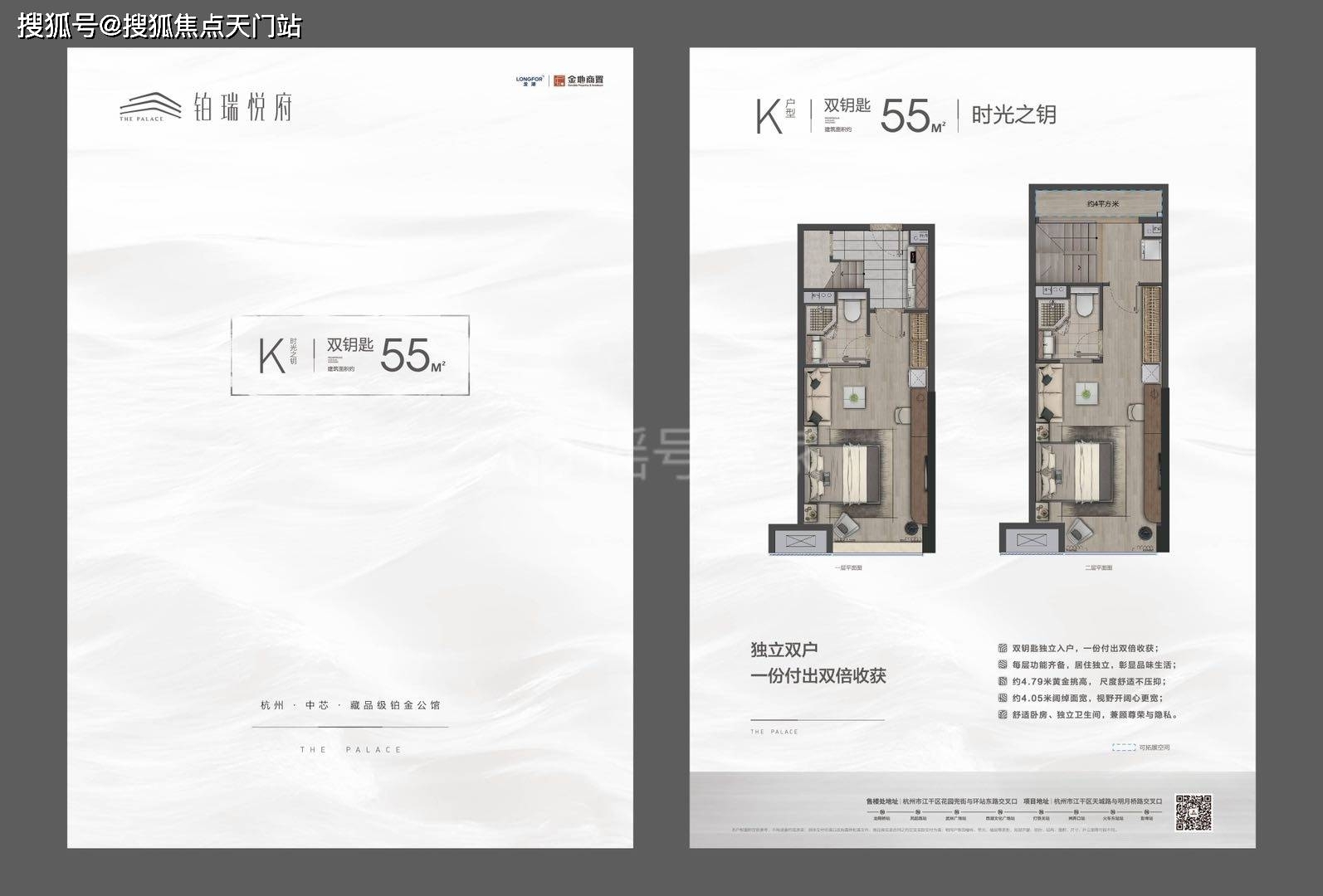1323x896 pixels.
Task: Click the 55M² area figure in the right page header
Action: [x=913, y=116]
